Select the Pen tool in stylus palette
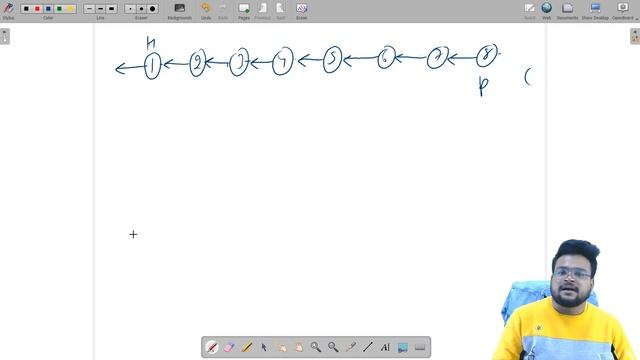The width and height of the screenshot is (640, 360). coord(212,347)
